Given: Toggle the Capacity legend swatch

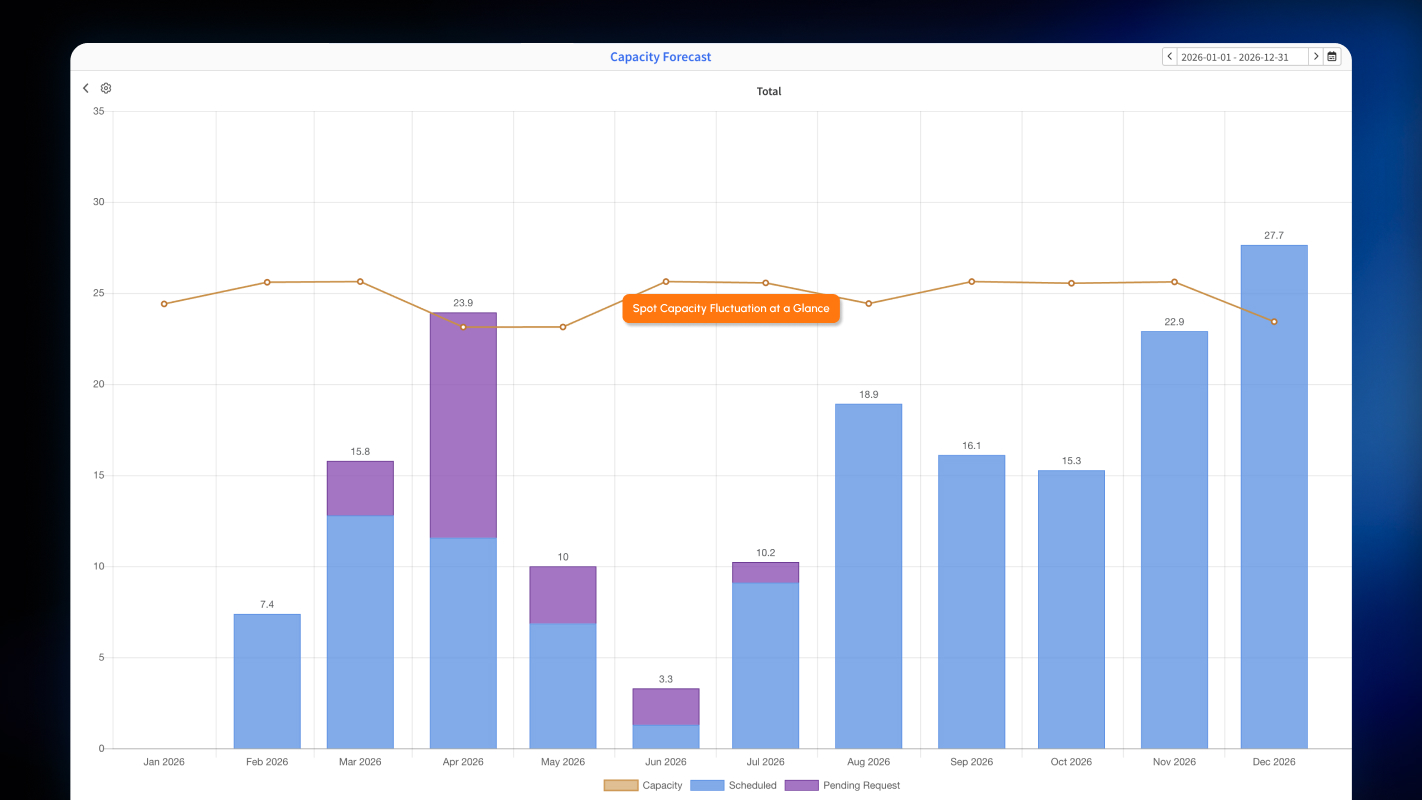Looking at the screenshot, I should tap(620, 786).
